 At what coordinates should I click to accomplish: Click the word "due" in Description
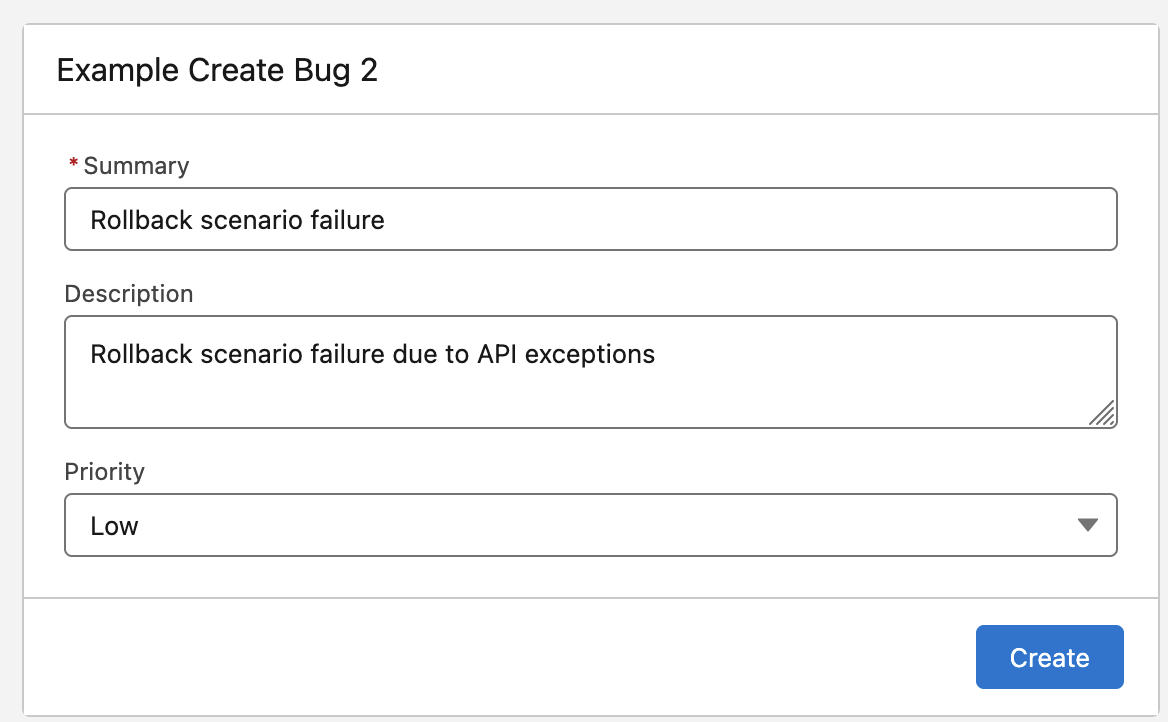pyautogui.click(x=395, y=354)
